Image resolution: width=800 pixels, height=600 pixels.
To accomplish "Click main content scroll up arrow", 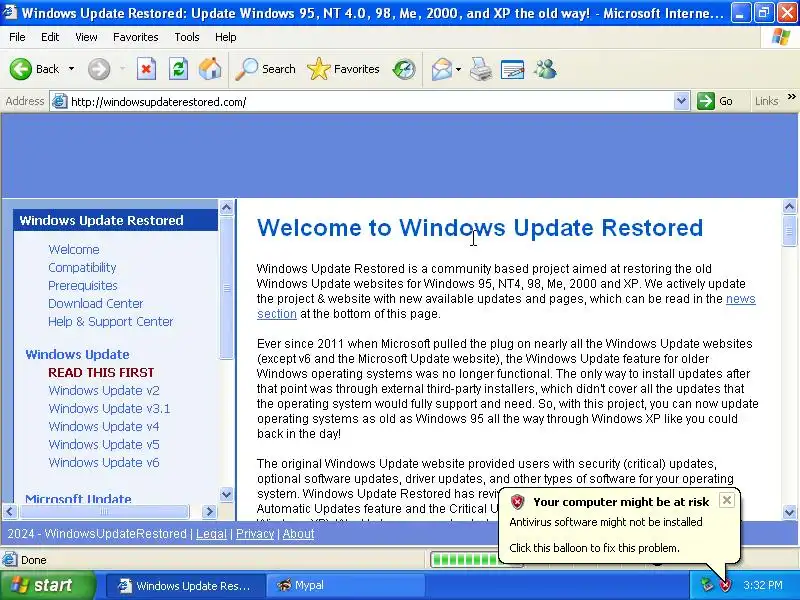I will click(789, 207).
